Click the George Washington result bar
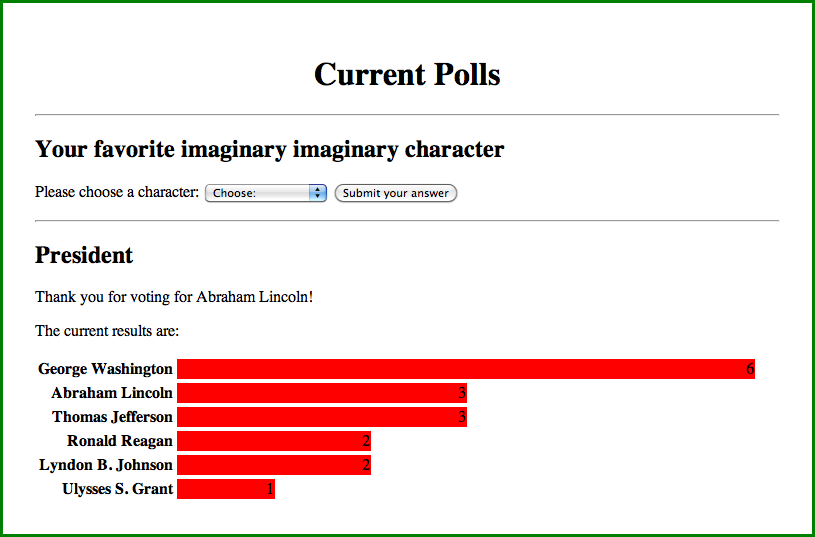 465,369
